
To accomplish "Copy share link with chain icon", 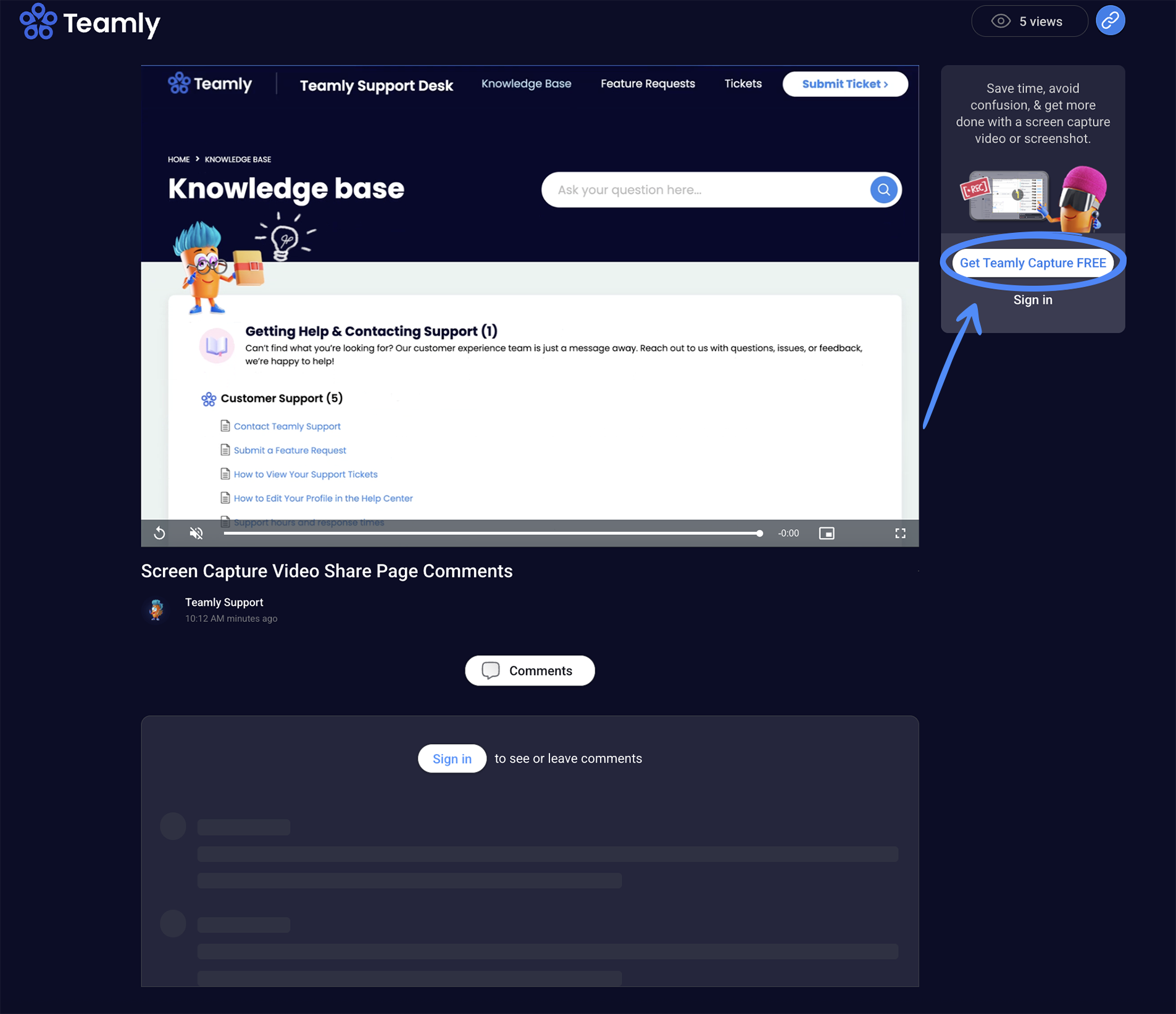I will 1110,21.
